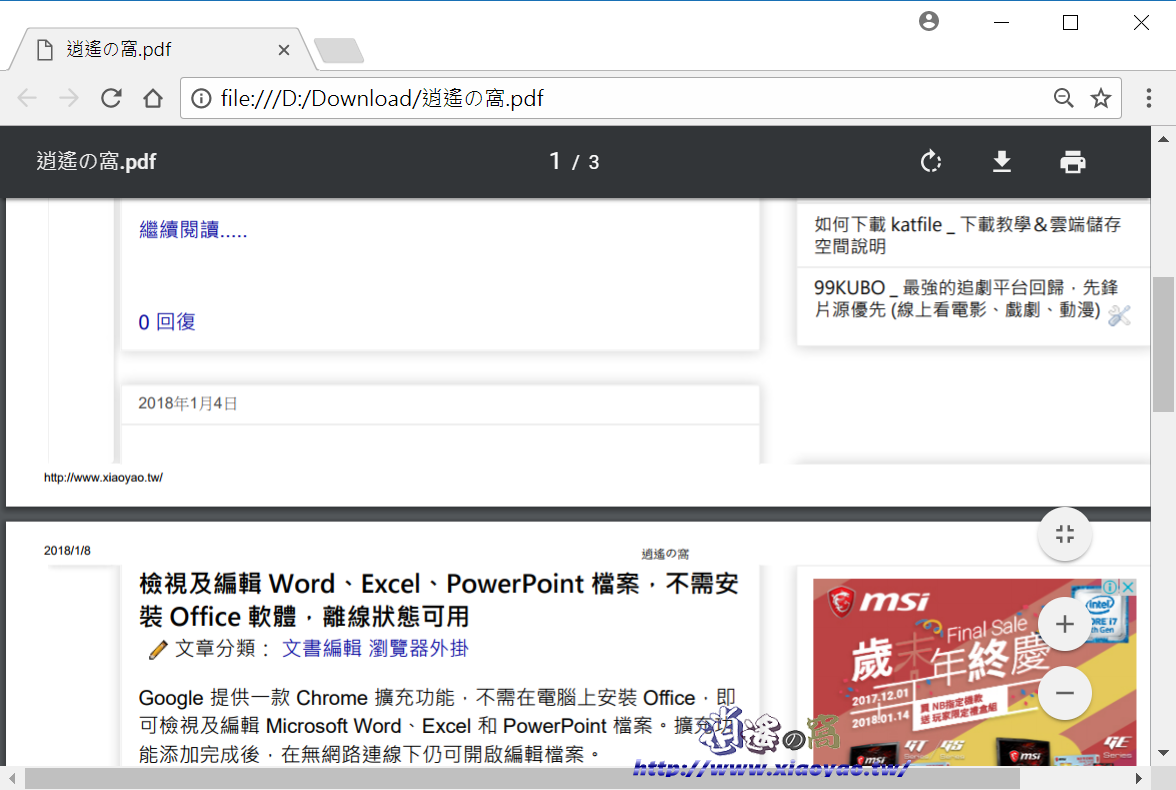
Task: View site information icon in address bar
Action: click(x=201, y=98)
